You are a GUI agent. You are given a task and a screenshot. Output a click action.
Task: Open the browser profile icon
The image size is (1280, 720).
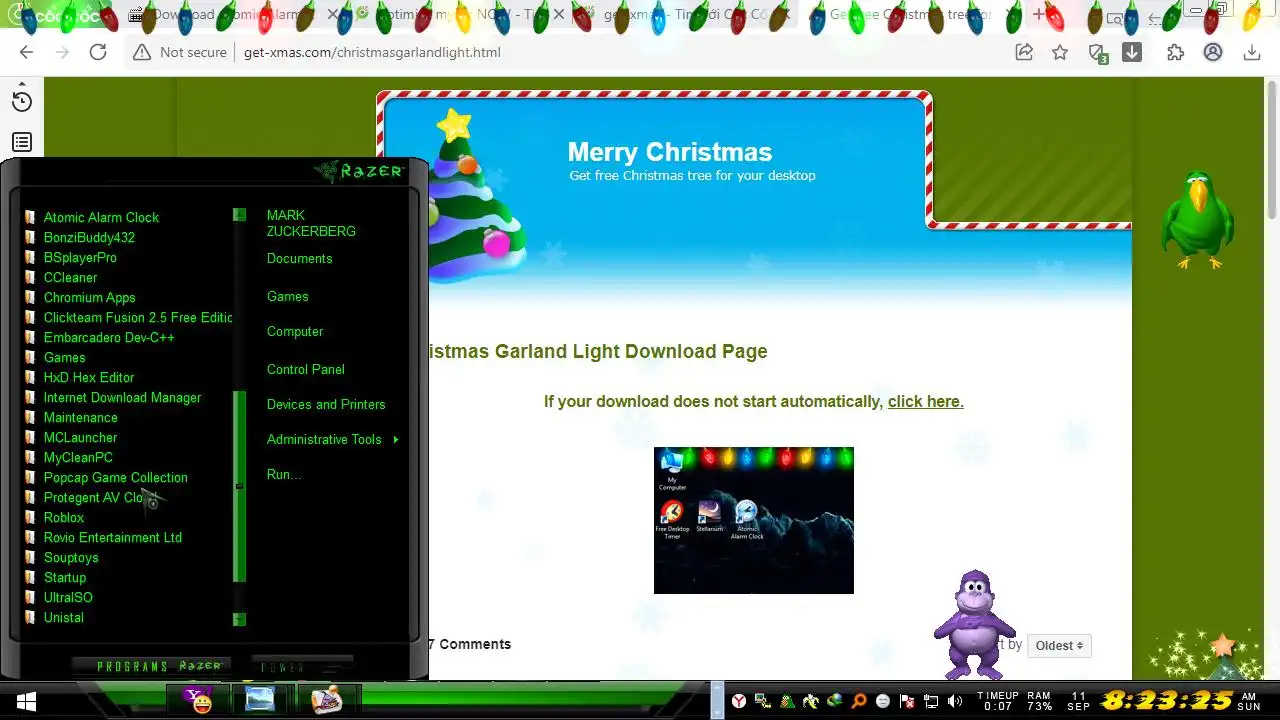click(x=1213, y=52)
